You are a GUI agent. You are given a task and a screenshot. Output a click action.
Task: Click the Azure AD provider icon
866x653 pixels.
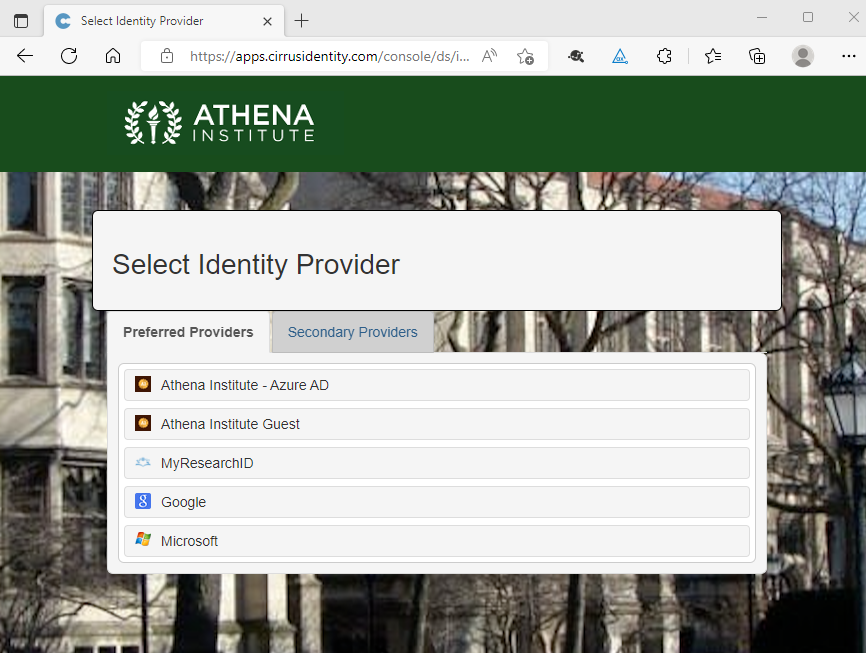(143, 384)
